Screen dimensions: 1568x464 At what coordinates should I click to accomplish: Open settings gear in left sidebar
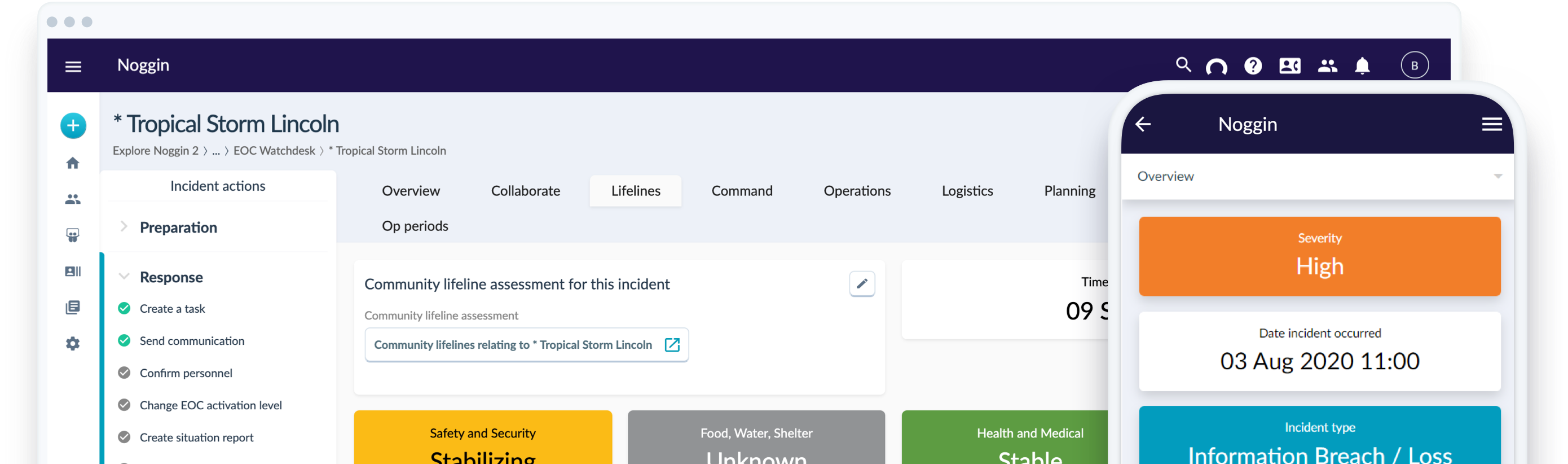(x=73, y=344)
